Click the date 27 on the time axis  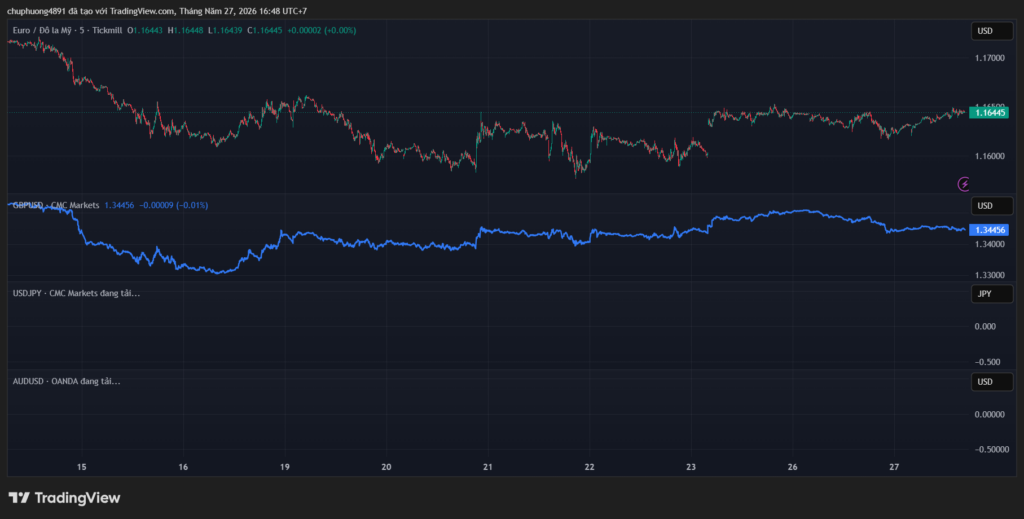pos(894,467)
